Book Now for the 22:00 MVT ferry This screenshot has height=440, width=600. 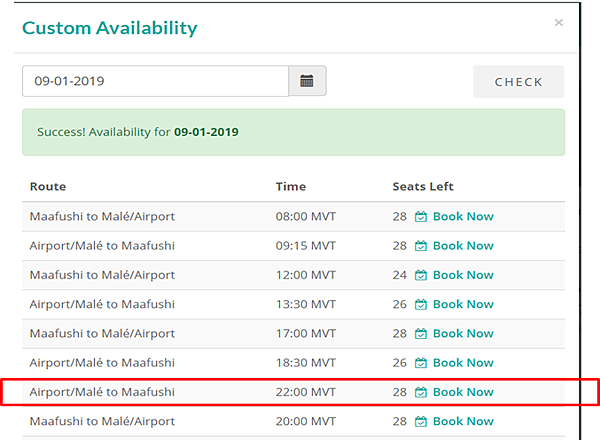(x=463, y=392)
